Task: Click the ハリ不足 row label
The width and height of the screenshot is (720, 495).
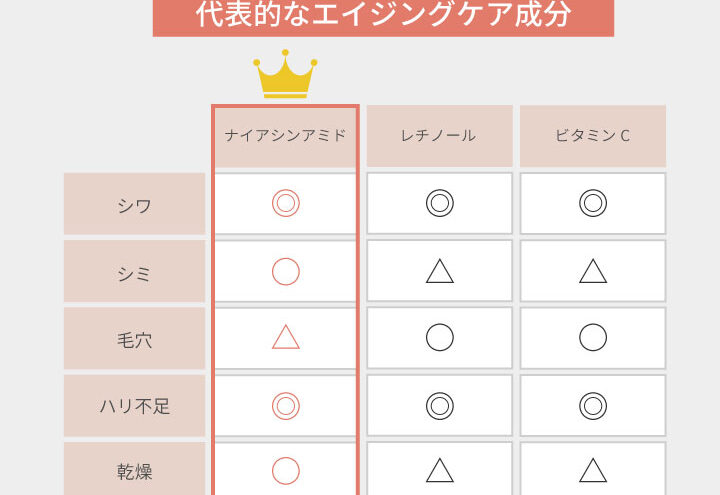Action: [134, 406]
